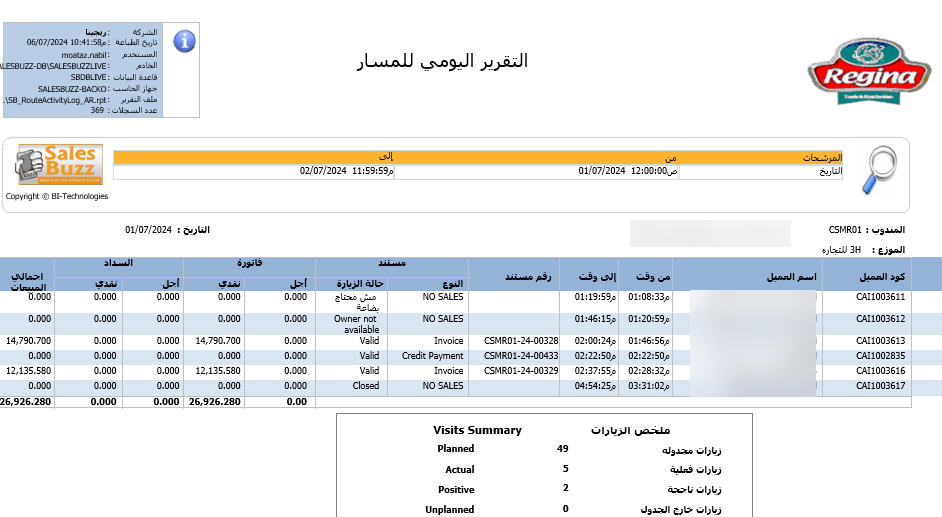This screenshot has width=942, height=517.
Task: Click the Regina company logo
Action: coord(862,72)
